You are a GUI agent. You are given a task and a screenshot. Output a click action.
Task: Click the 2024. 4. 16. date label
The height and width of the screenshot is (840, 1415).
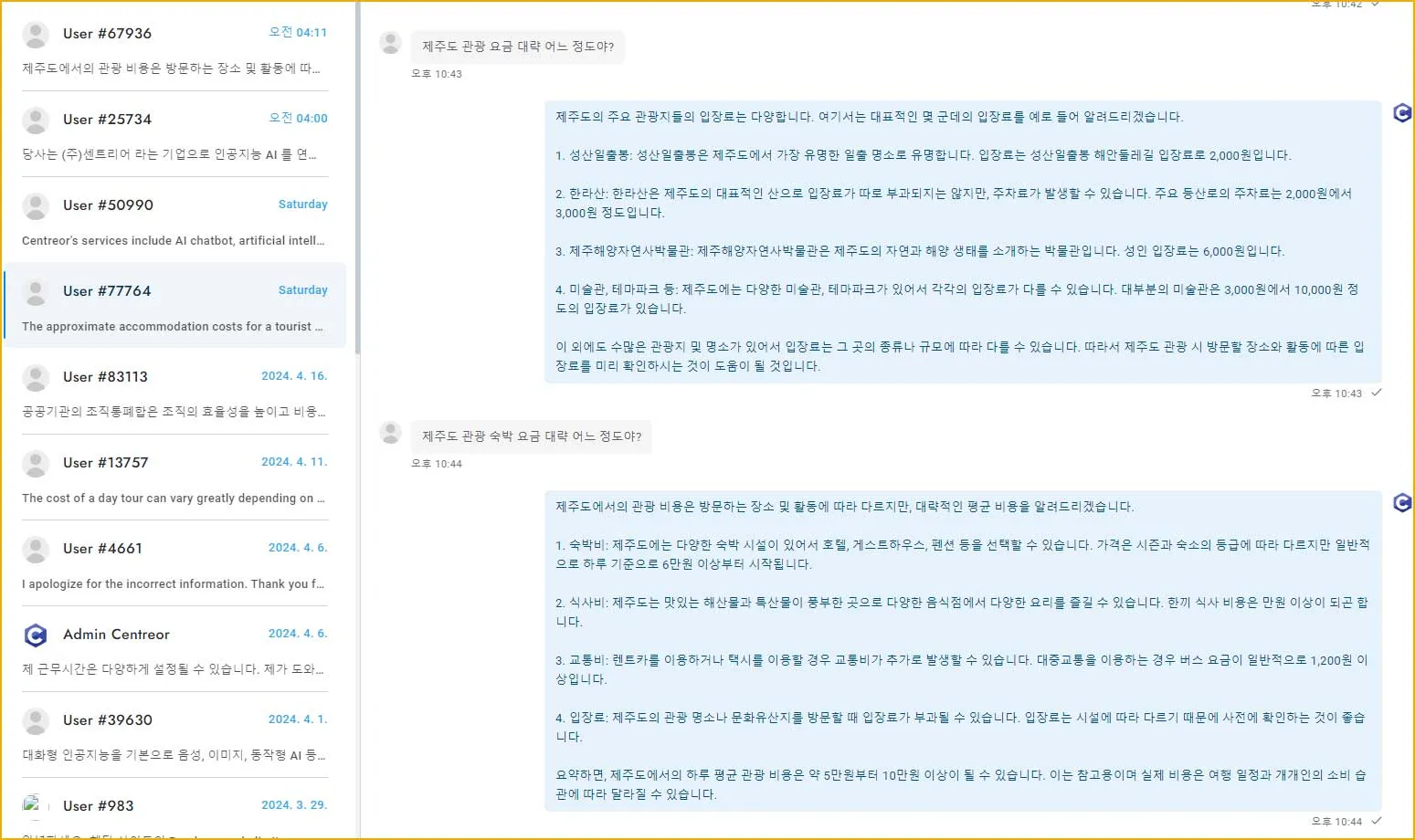point(294,376)
